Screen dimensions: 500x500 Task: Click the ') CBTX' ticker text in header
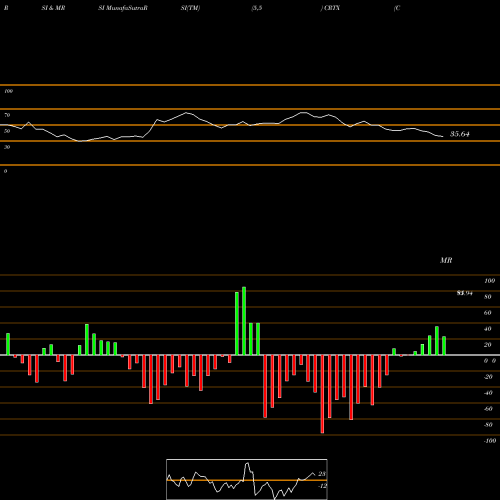pyautogui.click(x=330, y=8)
